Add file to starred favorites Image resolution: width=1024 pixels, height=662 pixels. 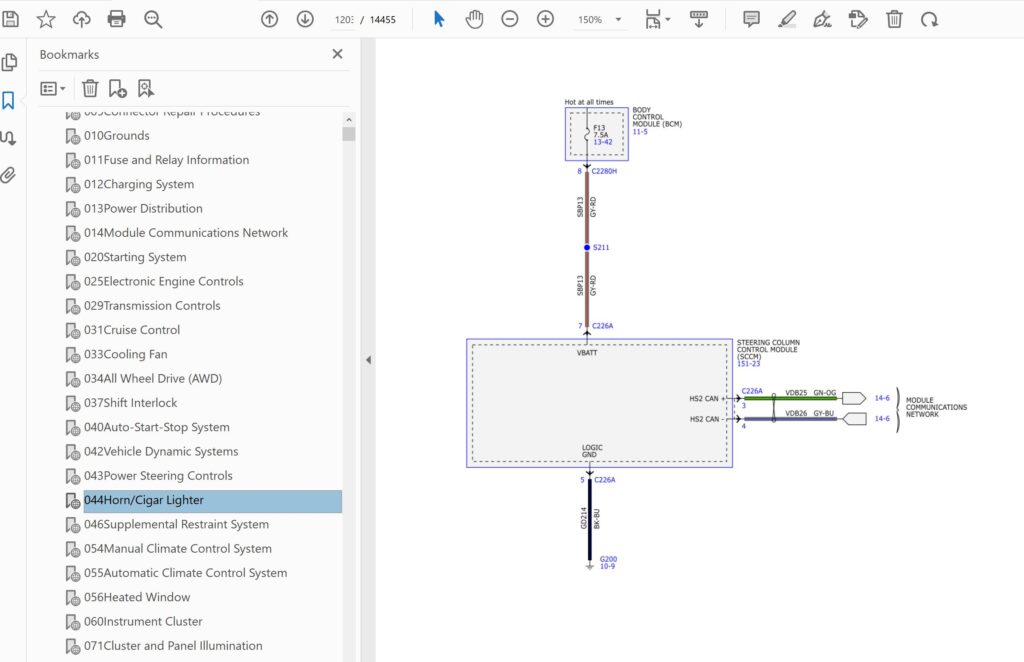coord(46,19)
